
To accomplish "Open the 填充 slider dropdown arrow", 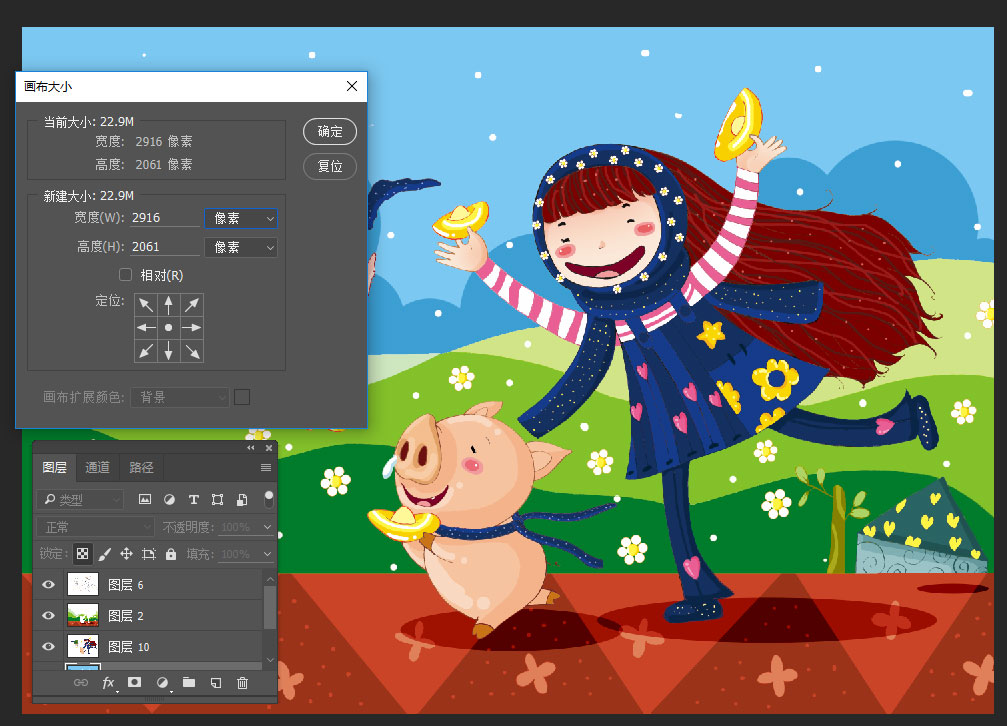I will [x=268, y=554].
